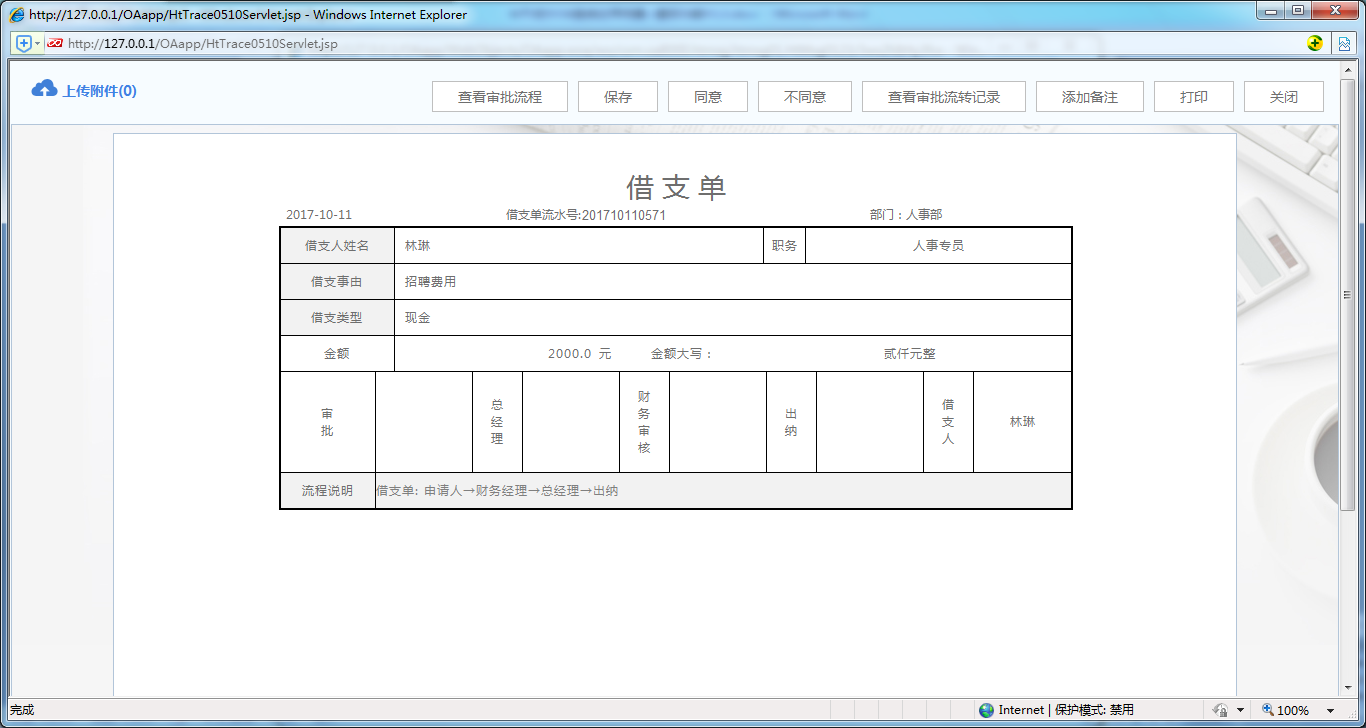Open the add-site dropdown arrow
This screenshot has height=728, width=1366.
[x=37, y=43]
